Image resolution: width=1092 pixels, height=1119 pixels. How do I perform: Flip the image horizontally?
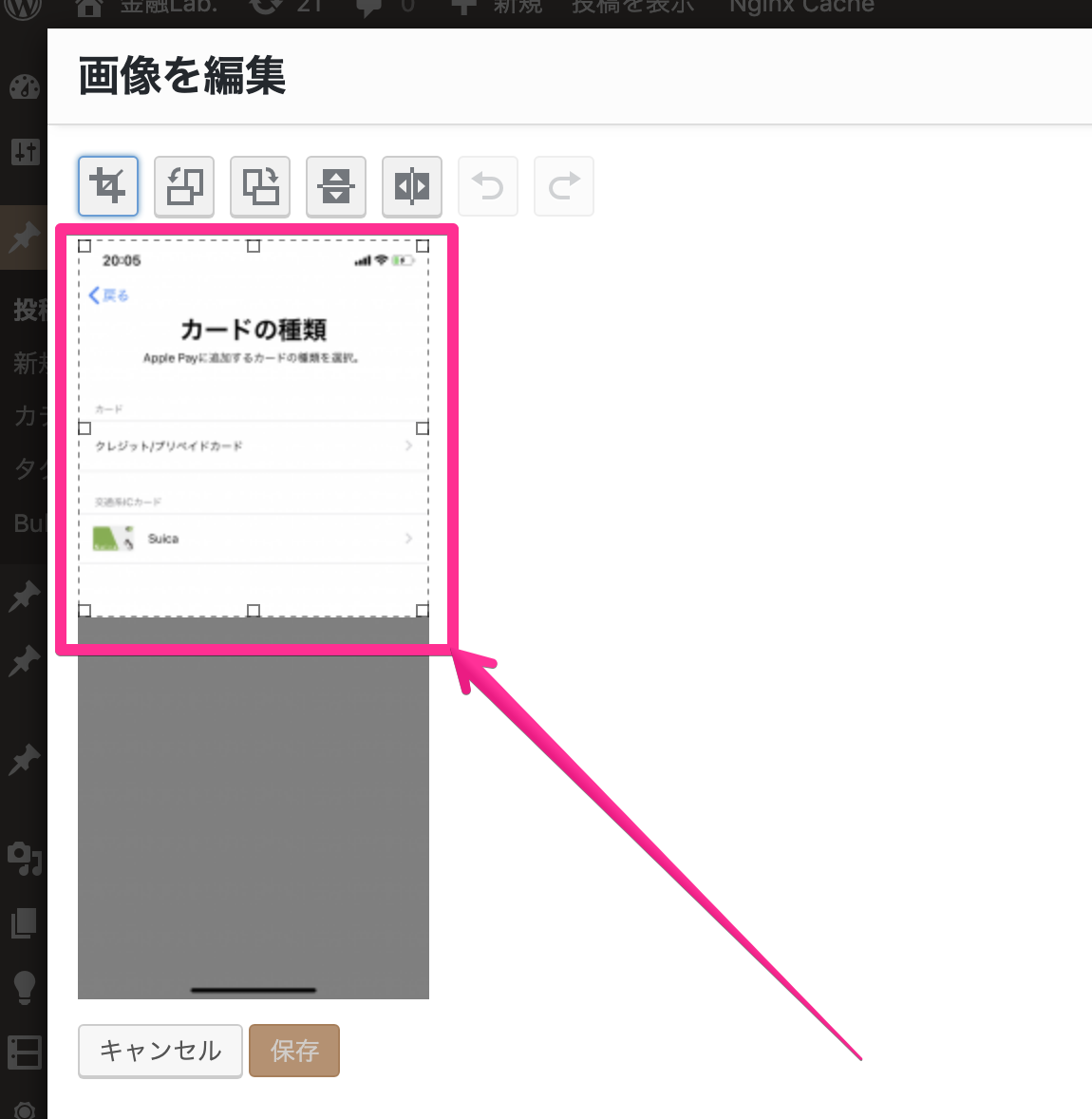(411, 186)
